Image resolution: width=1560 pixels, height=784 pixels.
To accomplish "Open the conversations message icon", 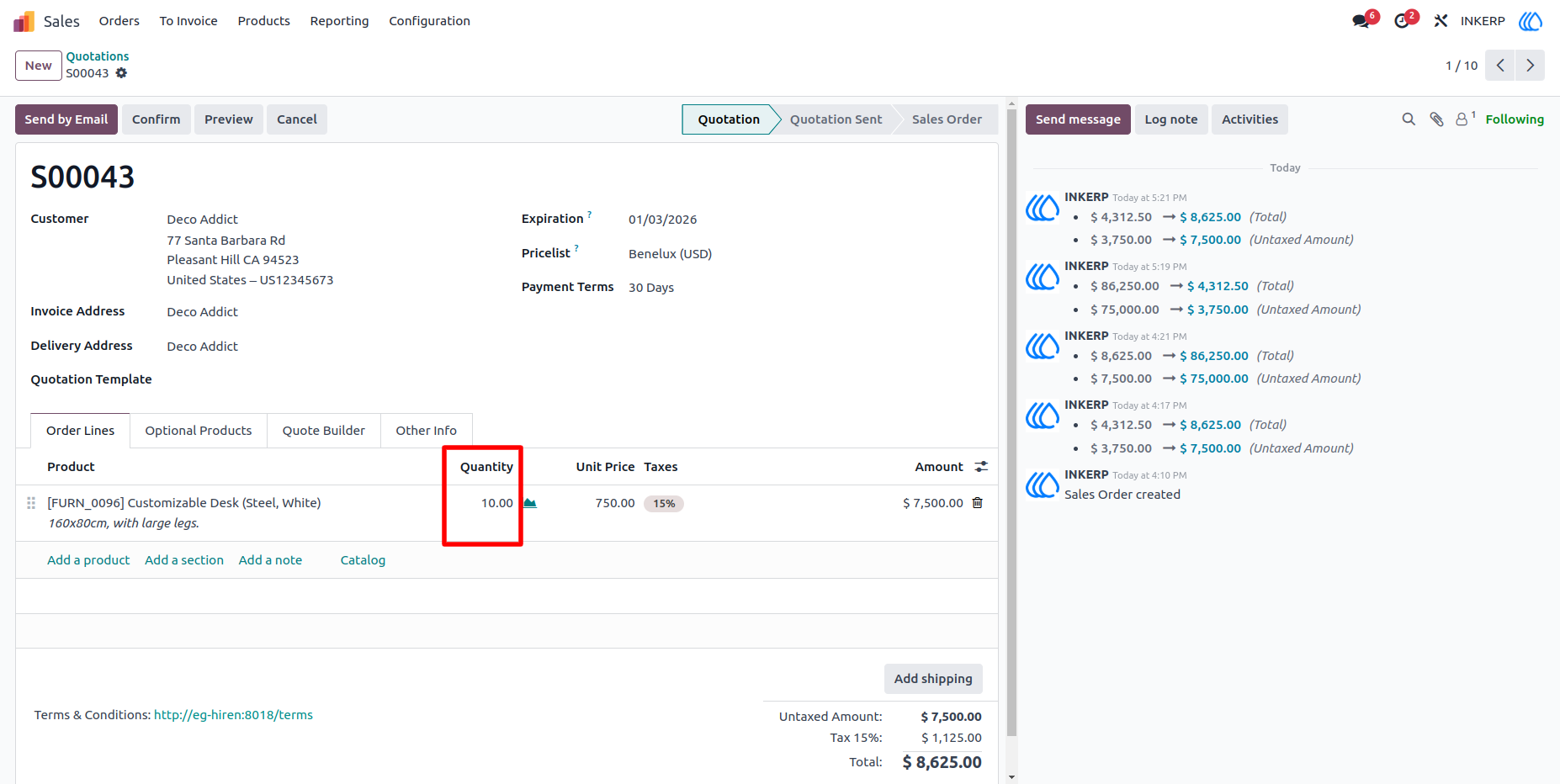I will 1361,21.
